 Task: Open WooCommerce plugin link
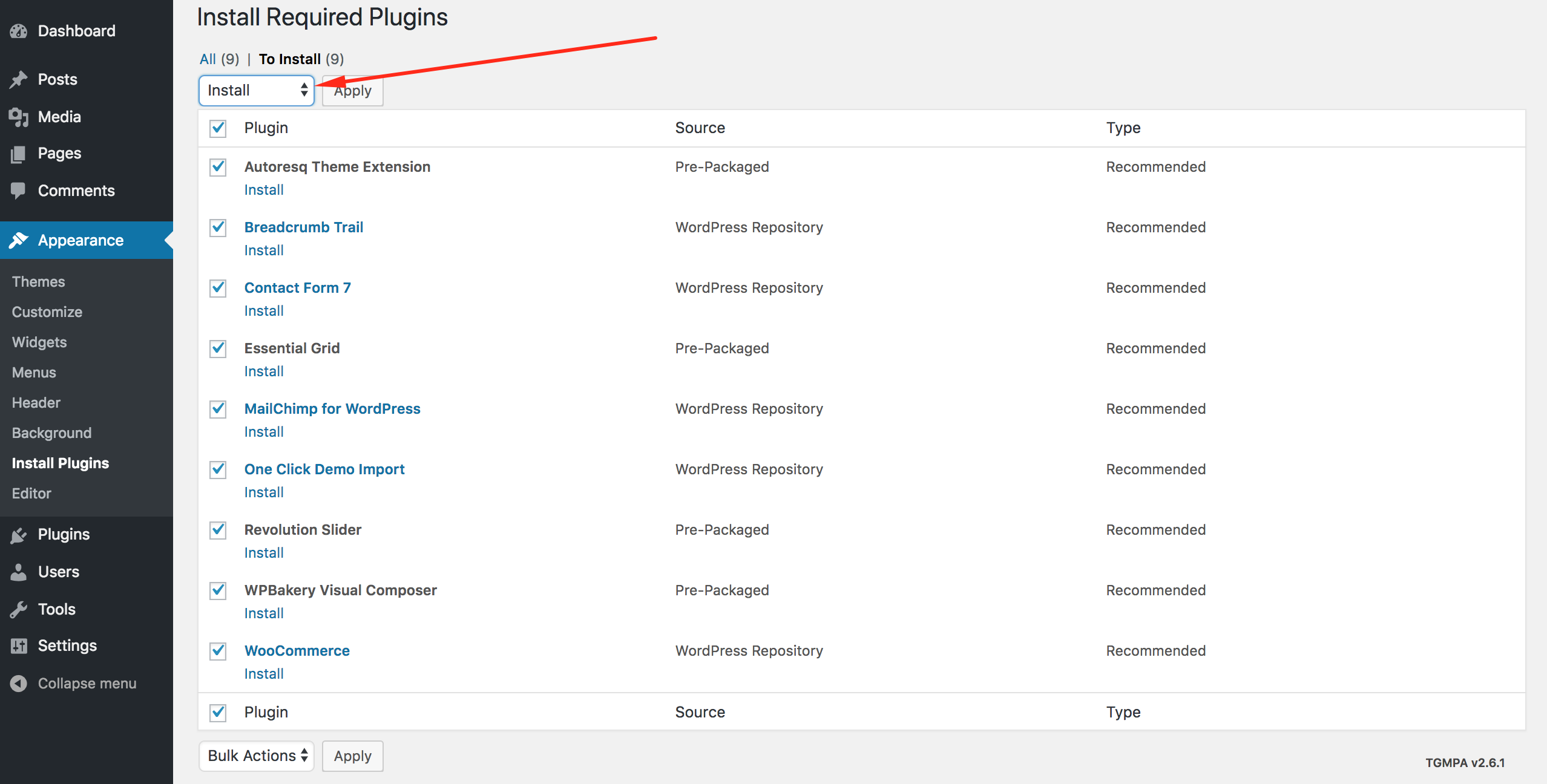tap(297, 651)
